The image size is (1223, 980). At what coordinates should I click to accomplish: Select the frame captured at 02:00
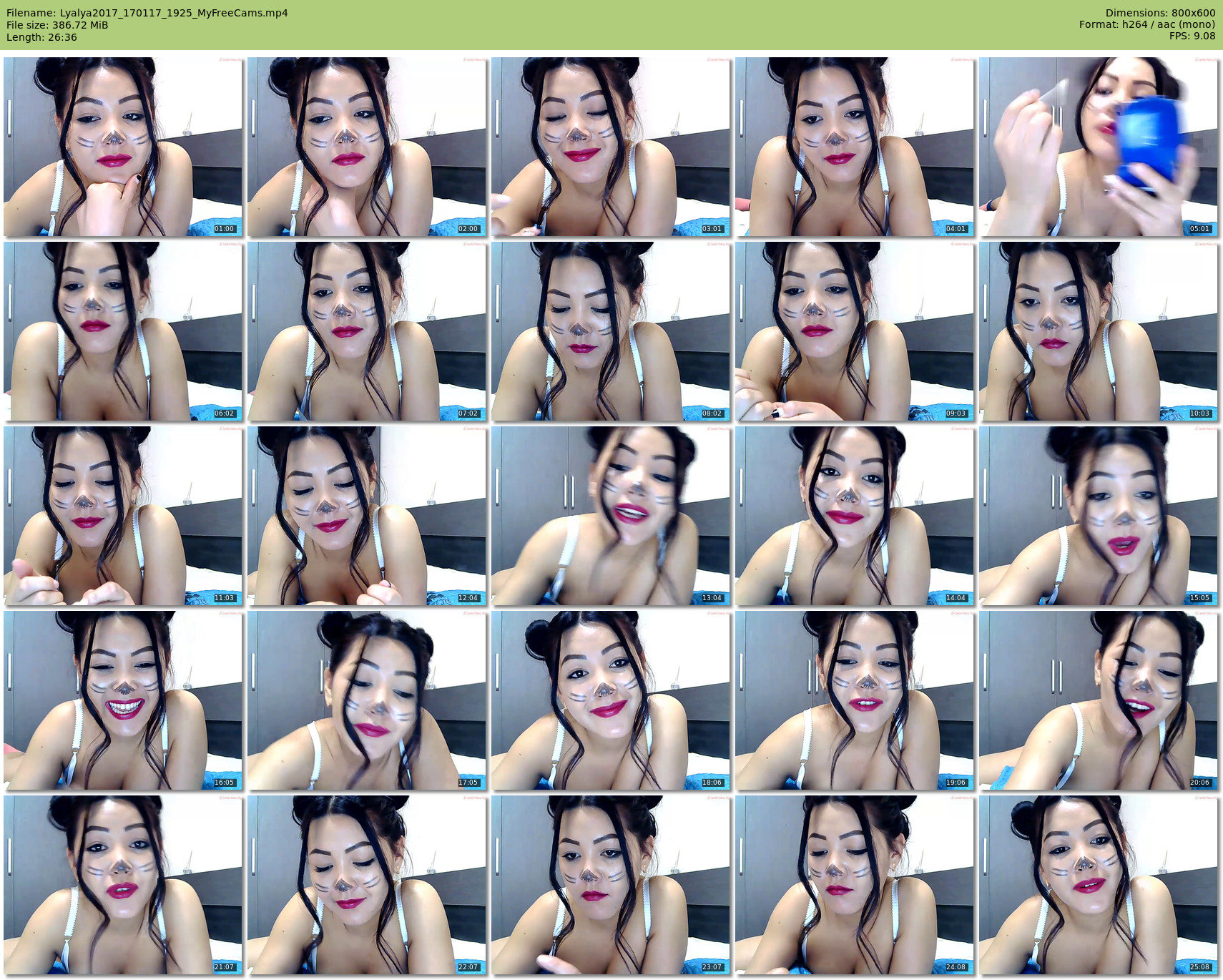[367, 147]
